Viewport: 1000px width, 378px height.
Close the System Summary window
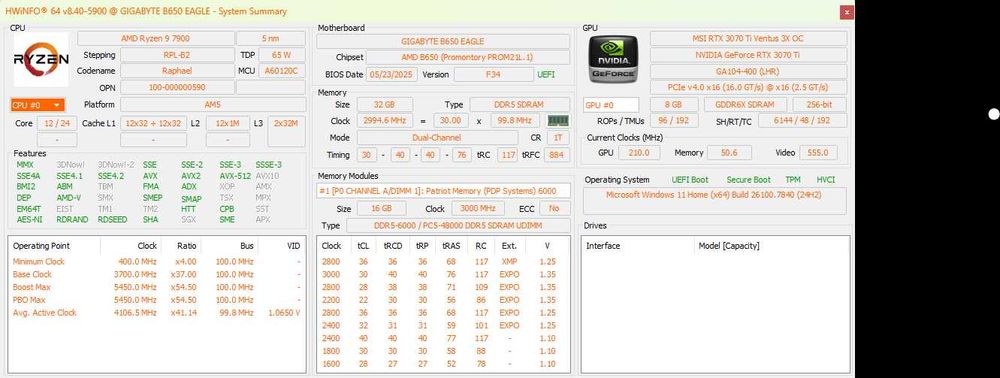click(x=846, y=11)
